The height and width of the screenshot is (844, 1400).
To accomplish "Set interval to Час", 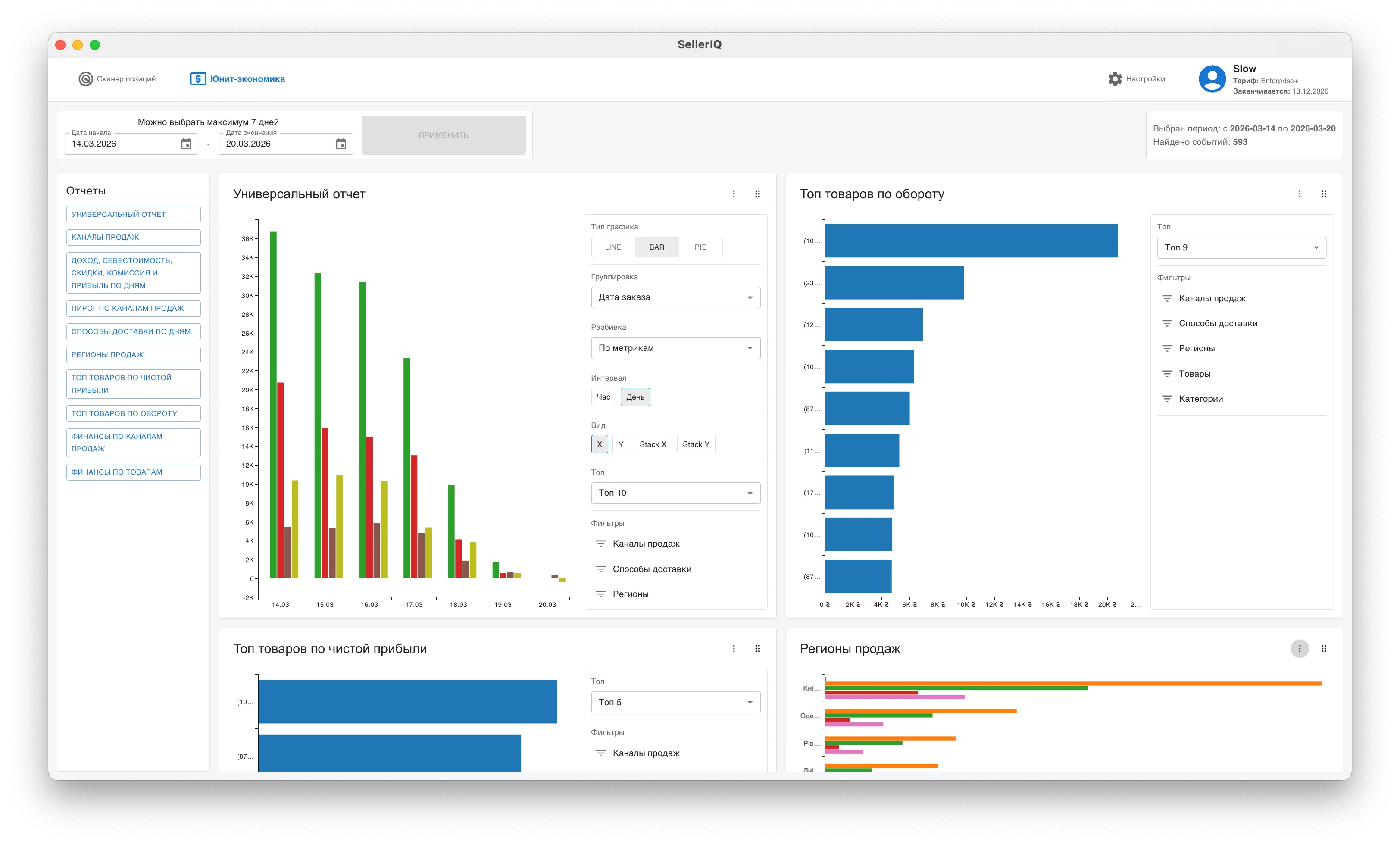I will tap(603, 397).
